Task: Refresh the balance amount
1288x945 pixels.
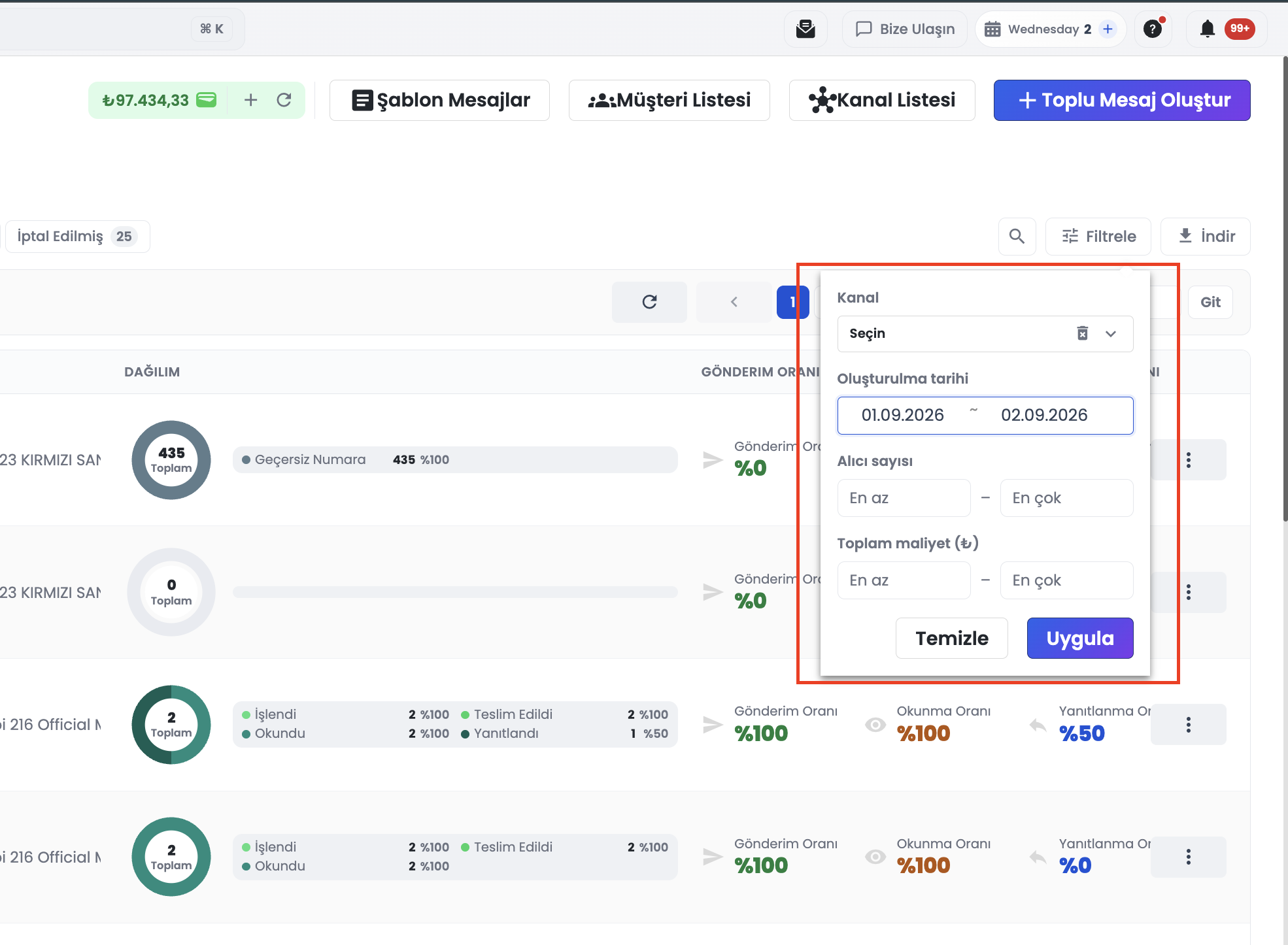Action: (x=284, y=100)
